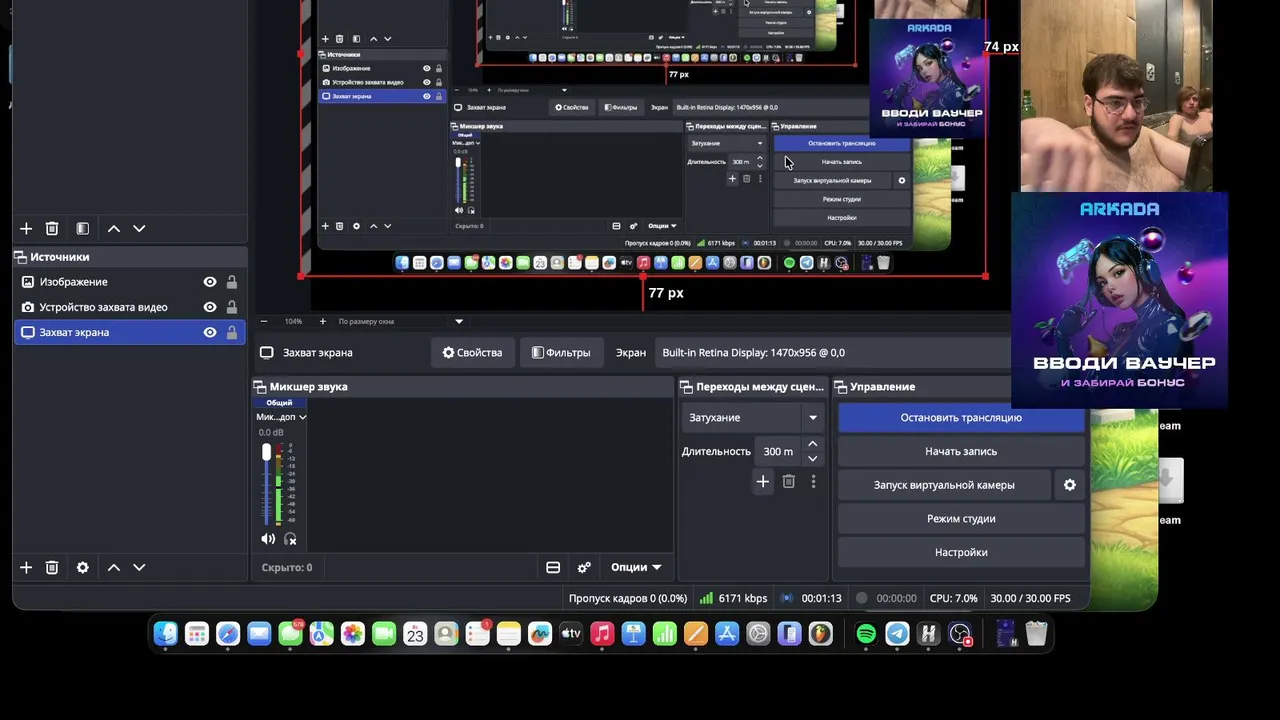Open Telegram from the Dock
The width and height of the screenshot is (1280, 720).
(898, 634)
